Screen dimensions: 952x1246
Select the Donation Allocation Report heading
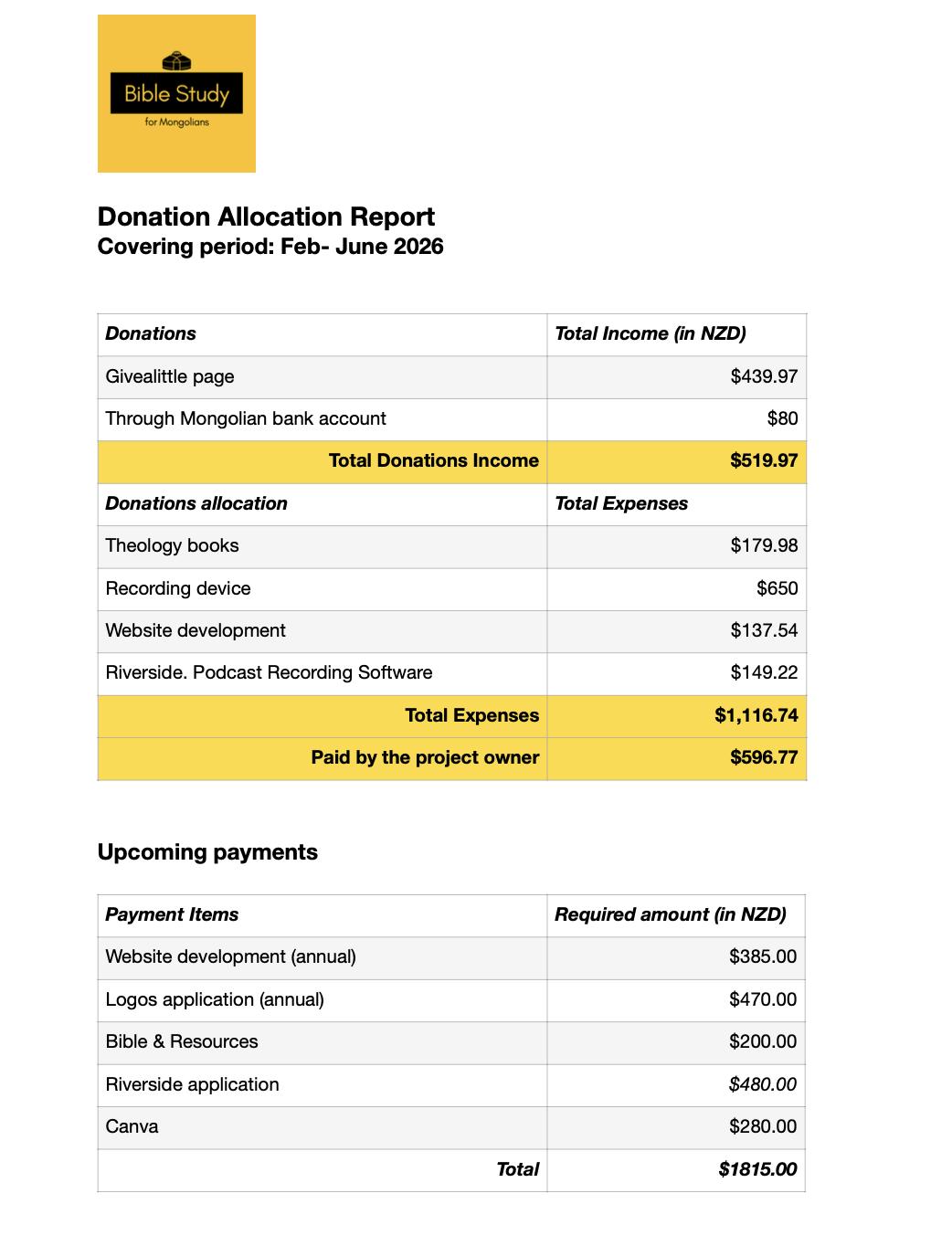tap(266, 216)
